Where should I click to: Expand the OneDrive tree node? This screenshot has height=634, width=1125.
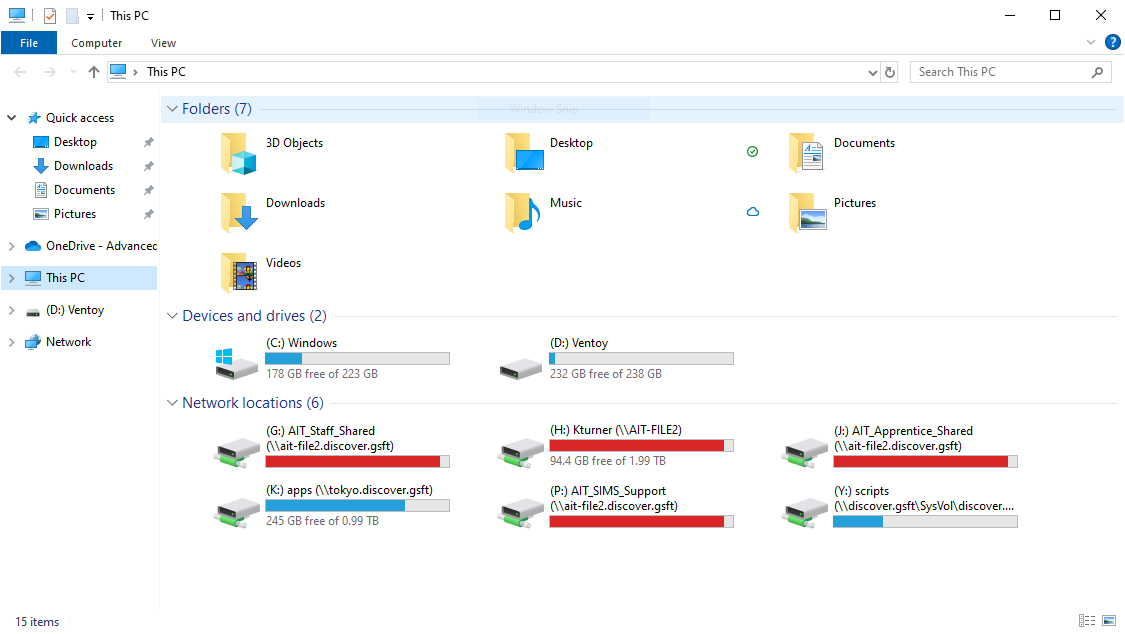pos(11,246)
